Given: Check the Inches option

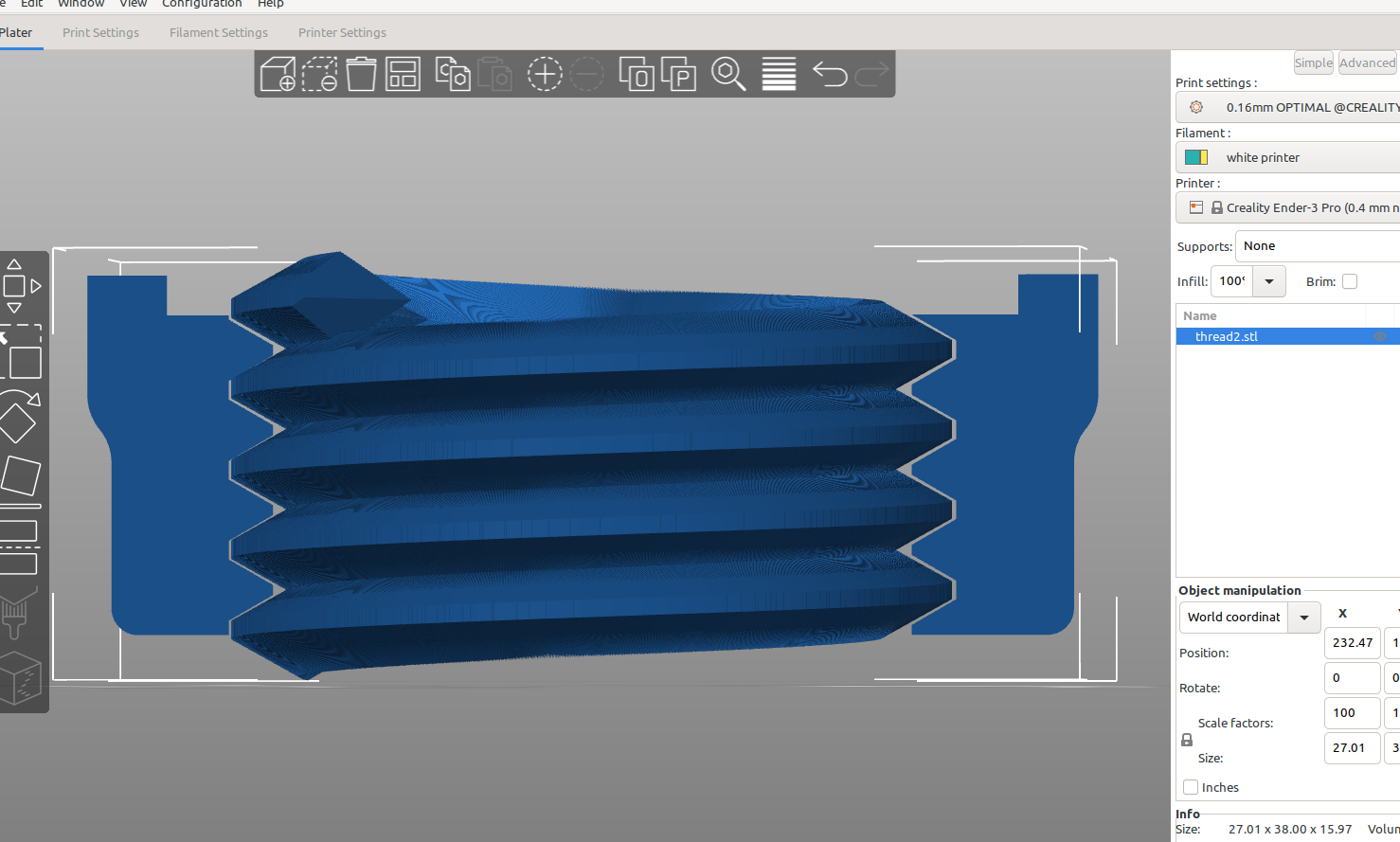Looking at the screenshot, I should (1190, 787).
